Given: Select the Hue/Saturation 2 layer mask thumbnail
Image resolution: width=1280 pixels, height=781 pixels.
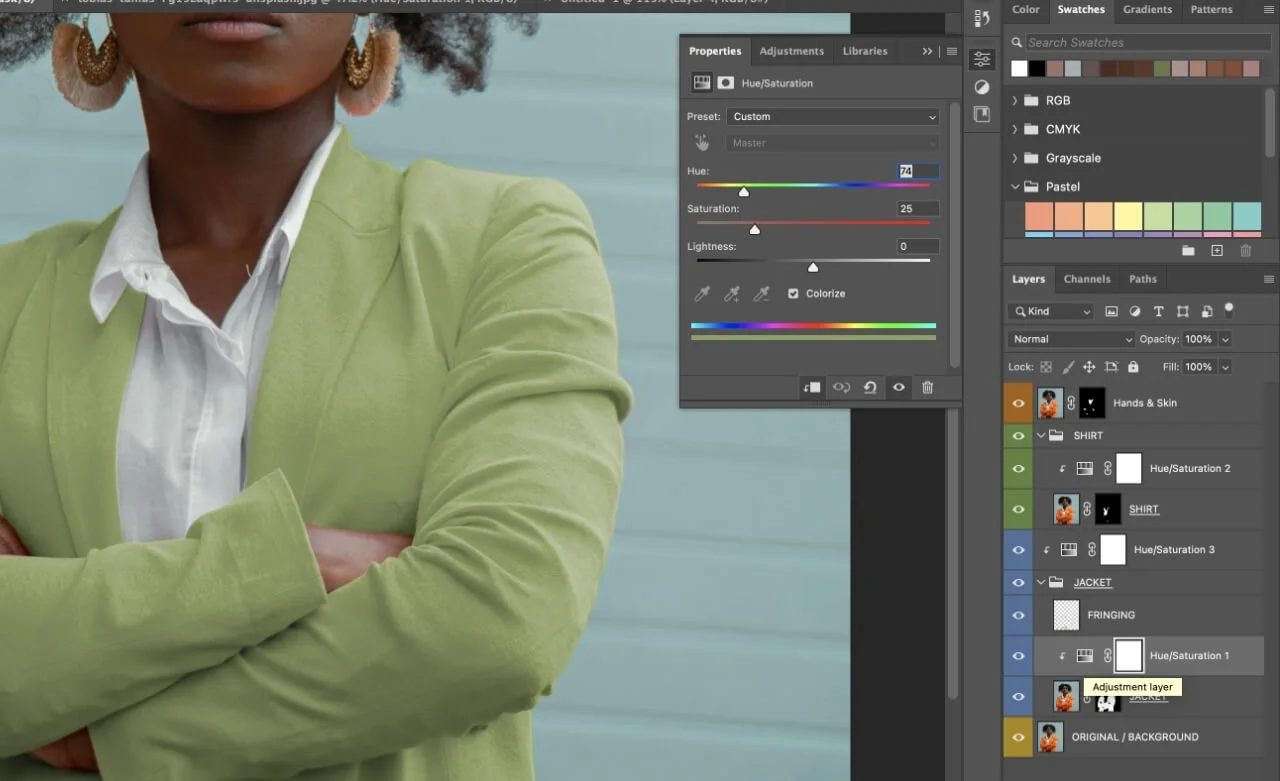Looking at the screenshot, I should (x=1128, y=468).
